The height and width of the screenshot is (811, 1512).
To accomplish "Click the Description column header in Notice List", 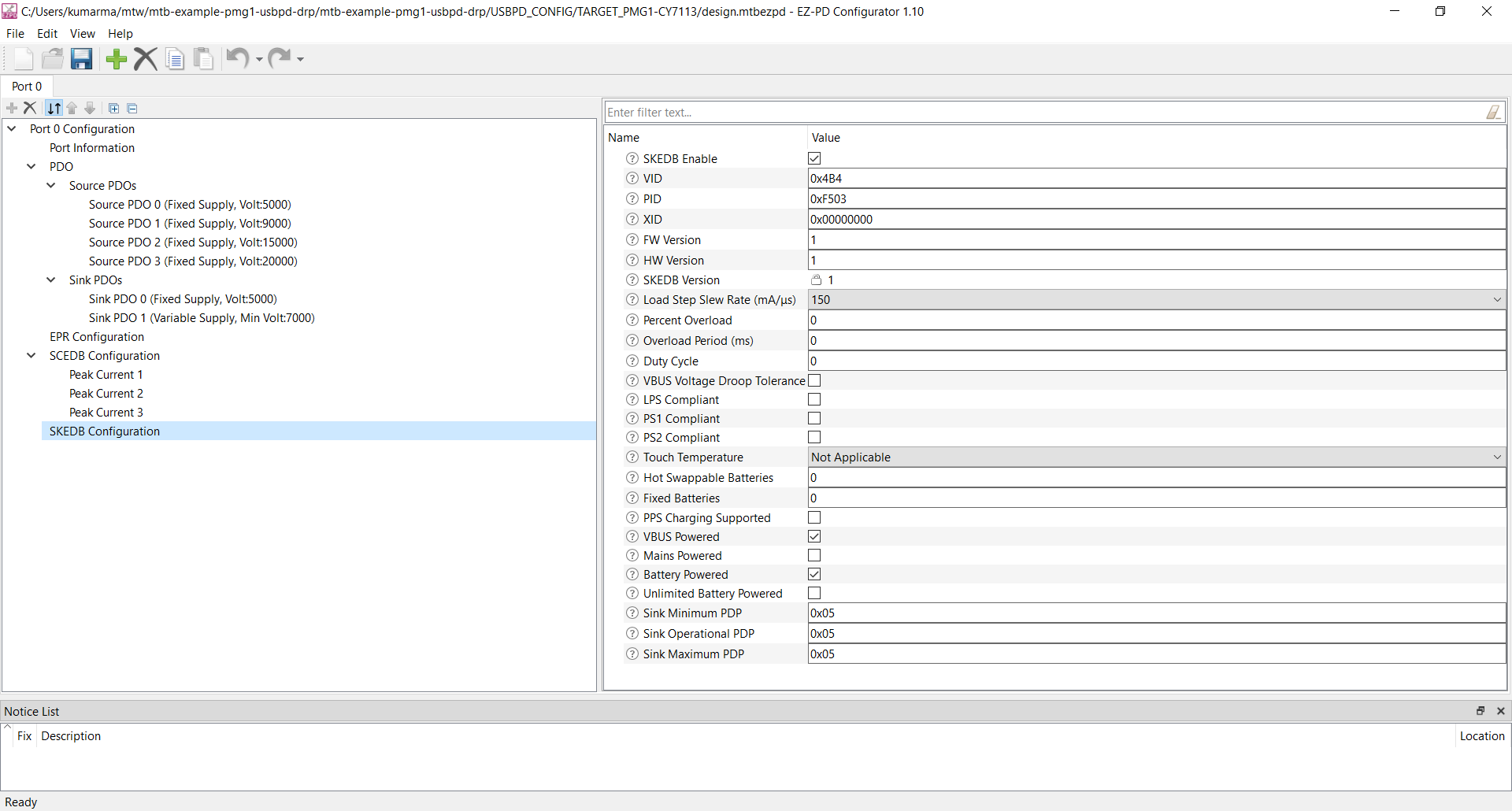I will pyautogui.click(x=71, y=736).
